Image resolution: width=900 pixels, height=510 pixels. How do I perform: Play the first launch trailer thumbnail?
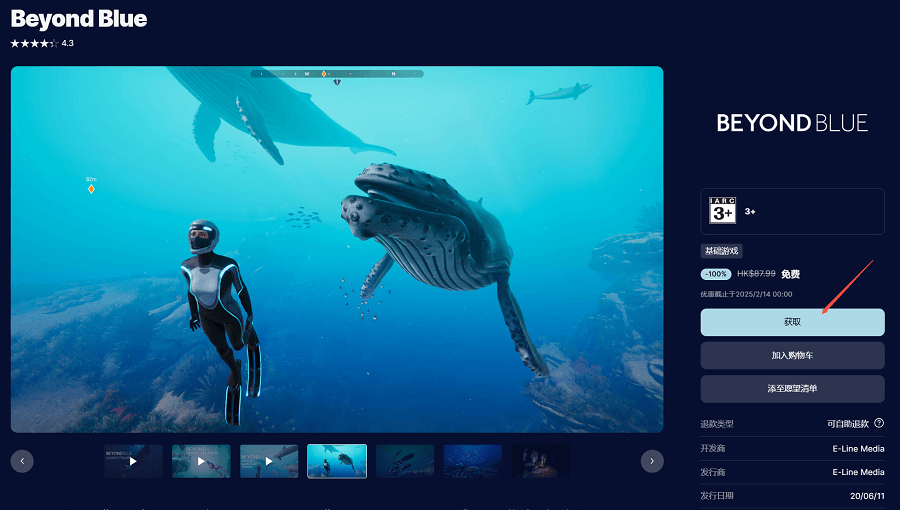(133, 461)
